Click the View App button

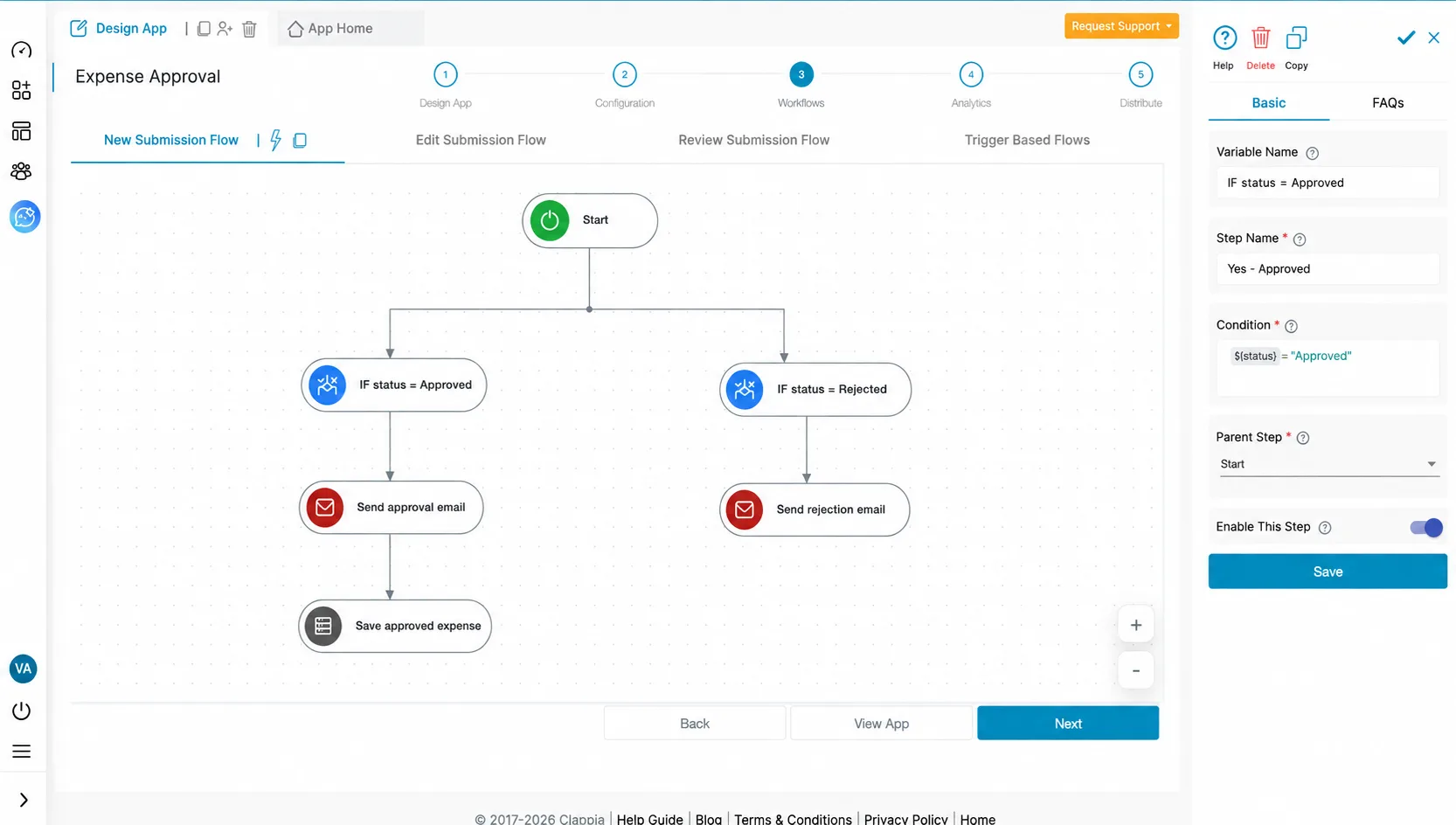(x=881, y=724)
